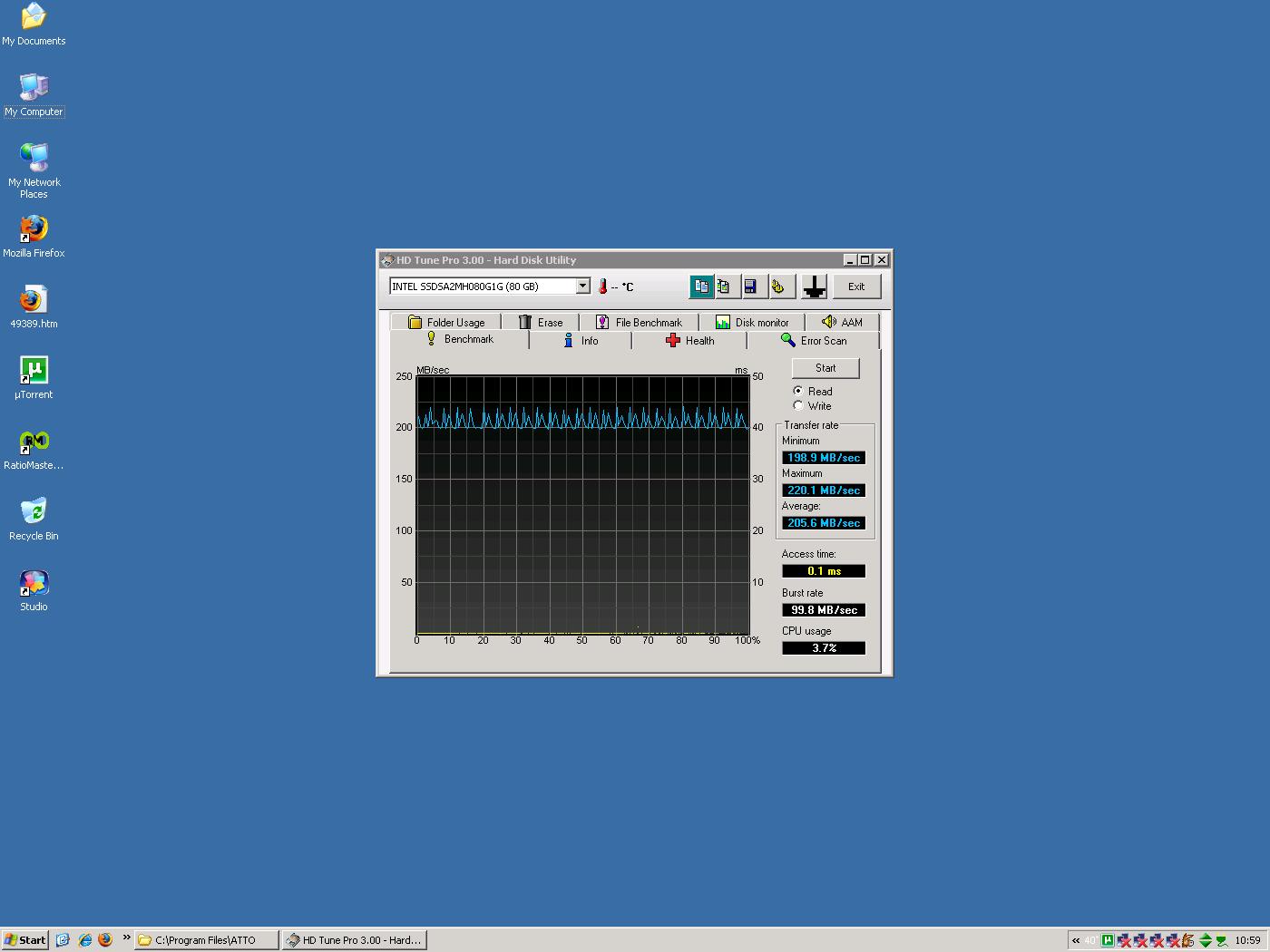Open the Windows Start menu

pos(24,940)
